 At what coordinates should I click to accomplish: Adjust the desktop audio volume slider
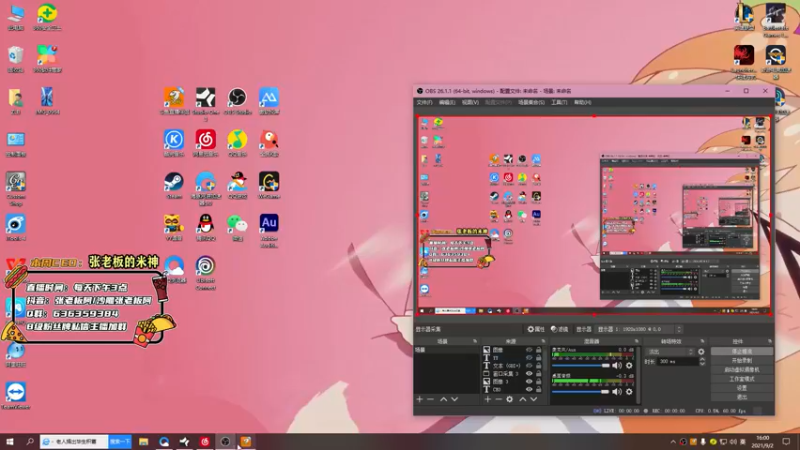tap(581, 391)
